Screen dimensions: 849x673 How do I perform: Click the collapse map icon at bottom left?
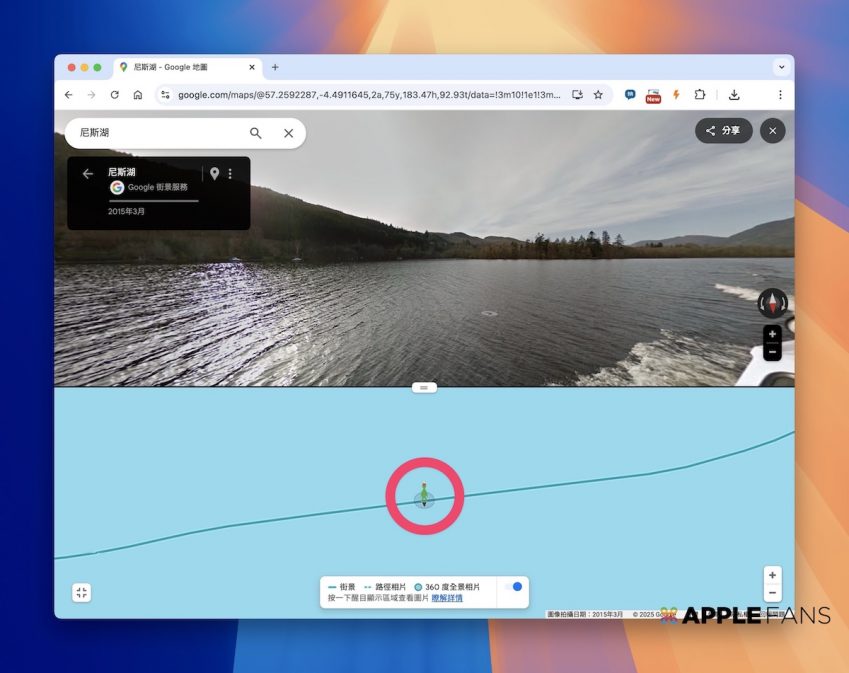point(82,592)
